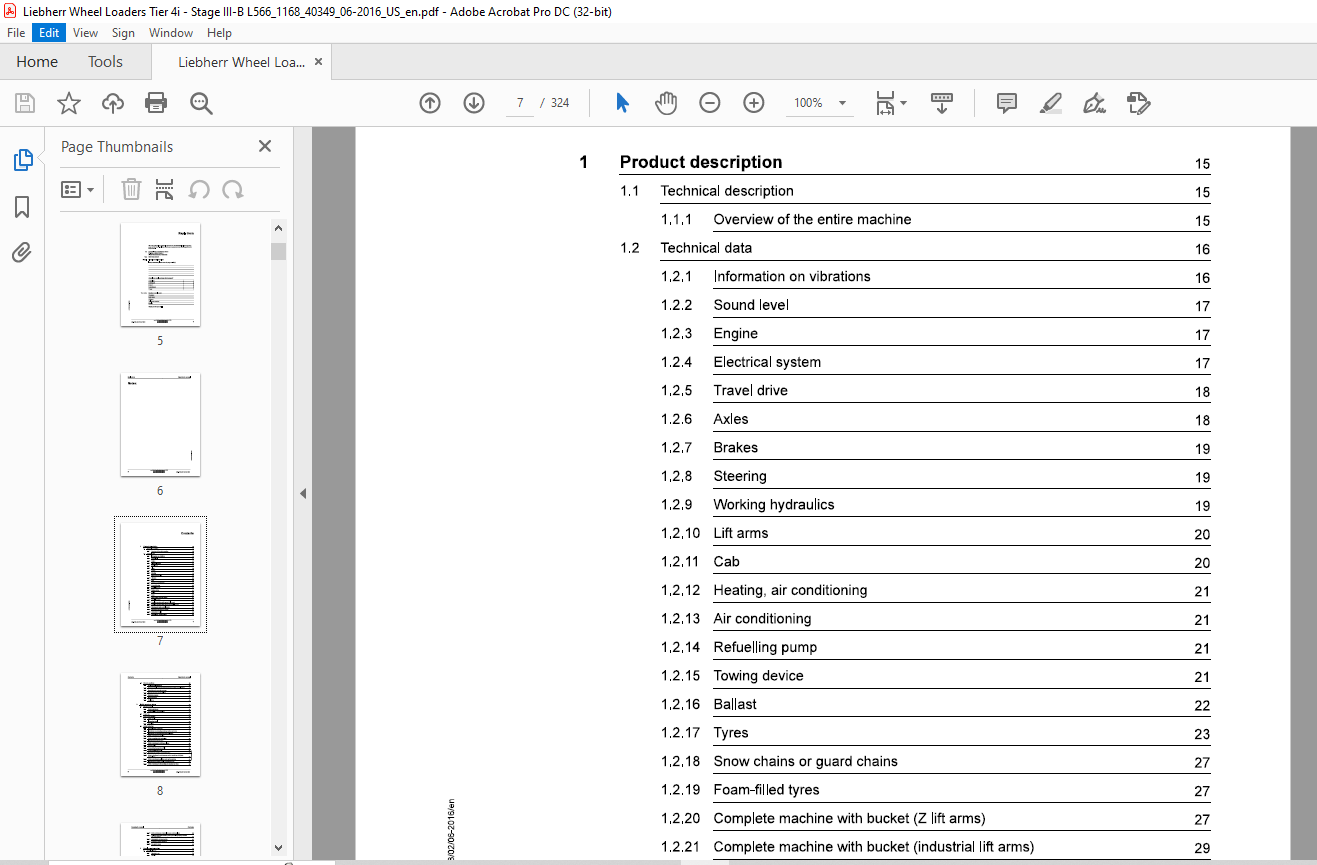Open 'Overview of the entire machine' entry
The height and width of the screenshot is (865, 1317).
coord(812,219)
